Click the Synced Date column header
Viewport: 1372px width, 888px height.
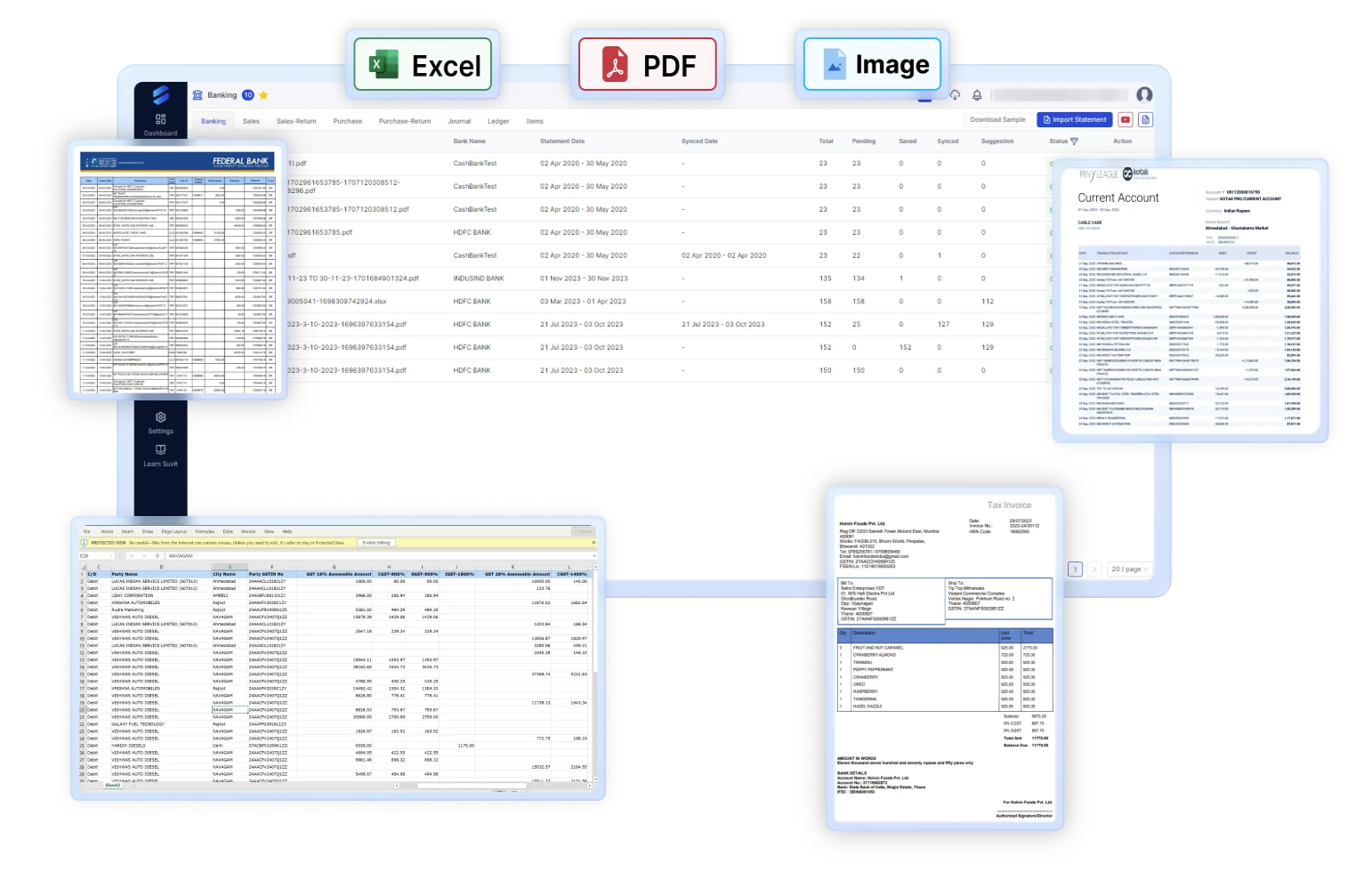(699, 141)
